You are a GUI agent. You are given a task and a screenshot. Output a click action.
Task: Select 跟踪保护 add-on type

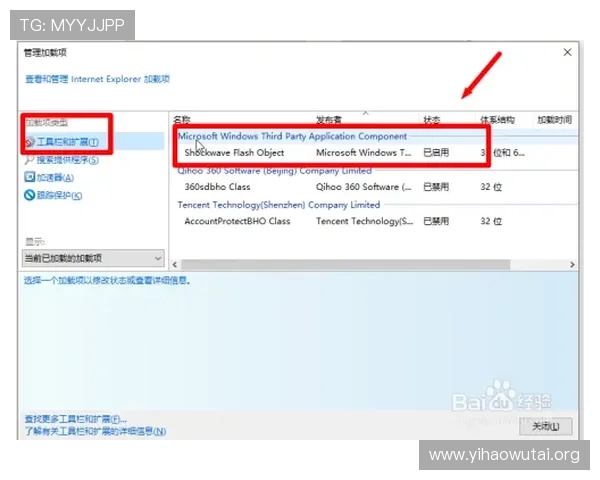[59, 196]
